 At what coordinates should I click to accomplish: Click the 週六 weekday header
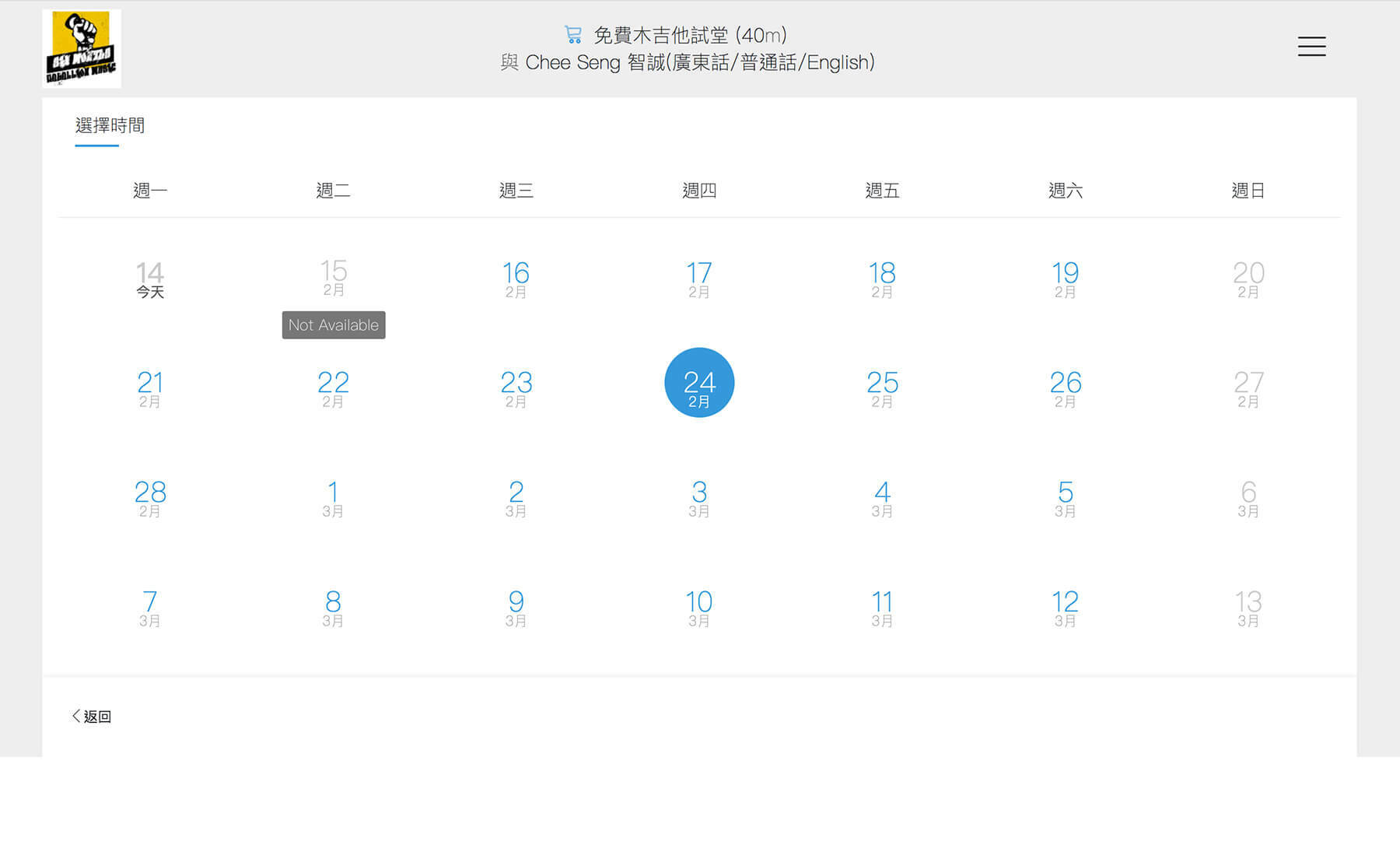point(1066,191)
